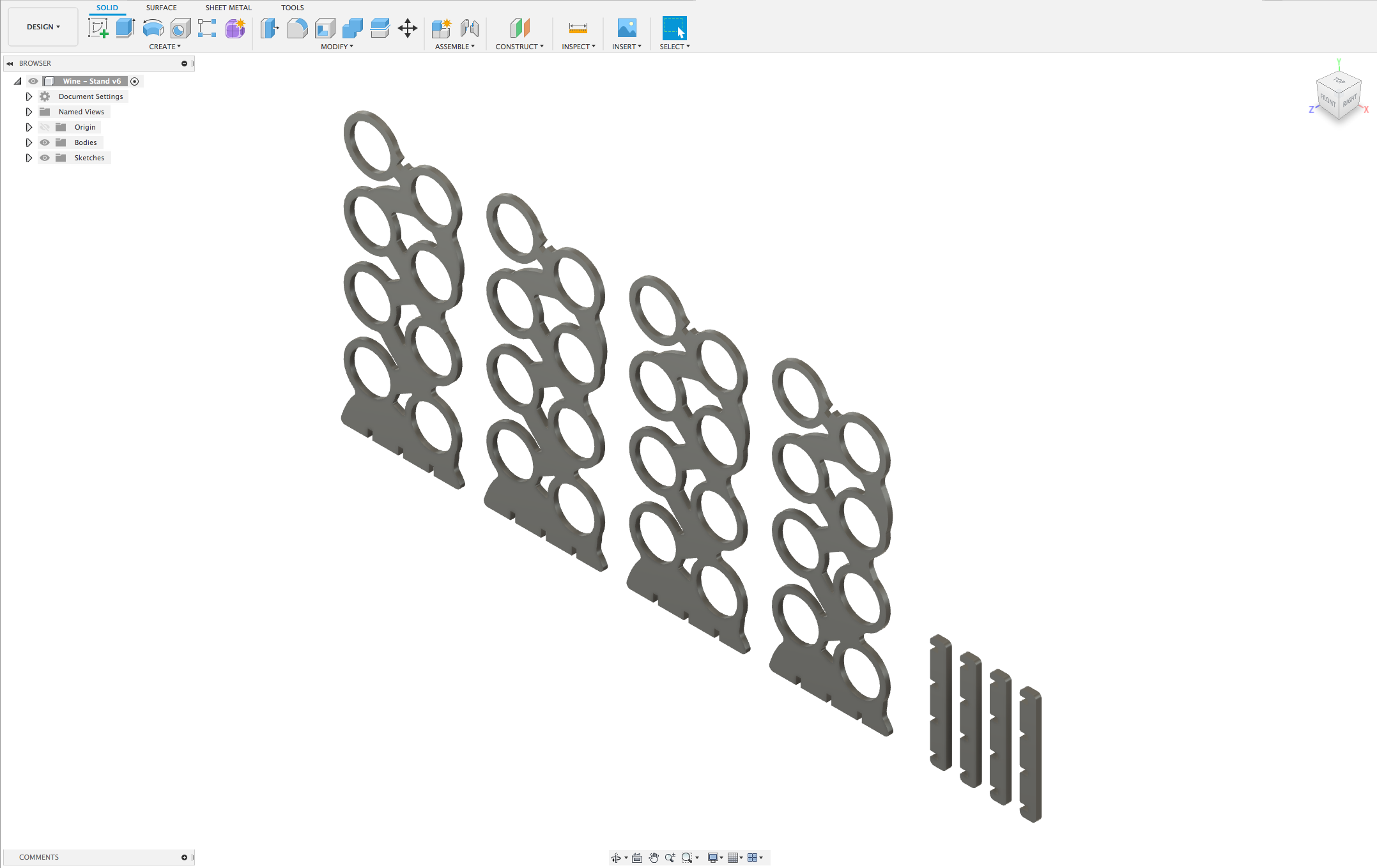Open the MODIFY dropdown menu
Screen dimensions: 1377x868
coord(337,47)
